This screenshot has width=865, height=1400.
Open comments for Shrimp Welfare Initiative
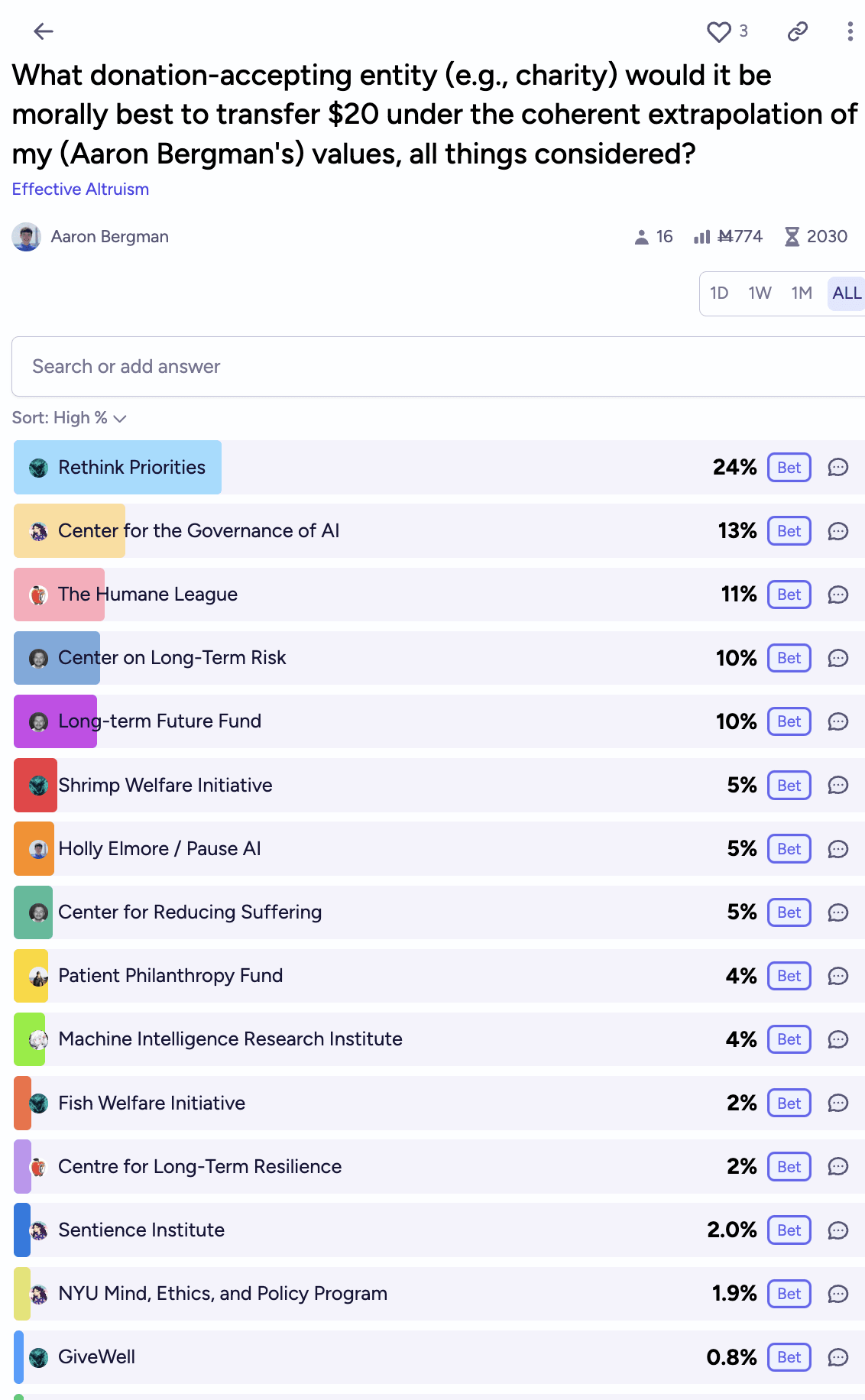(838, 786)
